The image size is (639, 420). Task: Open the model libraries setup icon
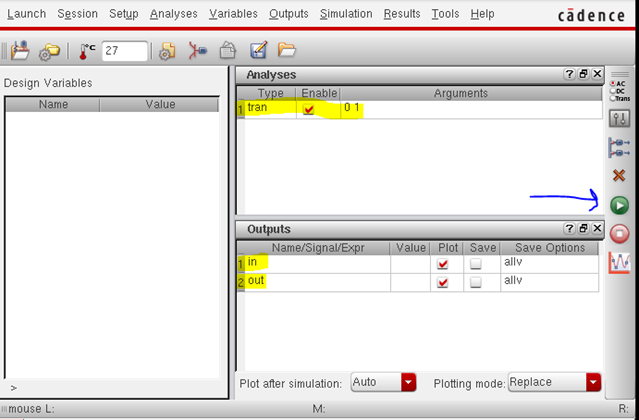point(167,51)
